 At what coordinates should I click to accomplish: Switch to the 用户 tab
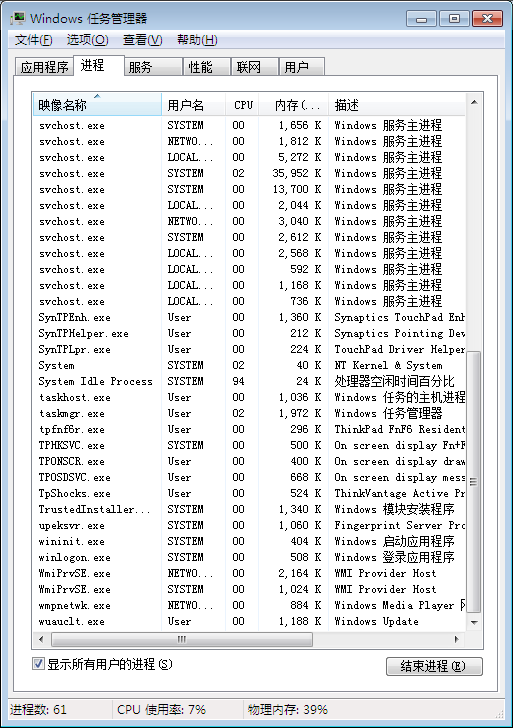point(302,67)
